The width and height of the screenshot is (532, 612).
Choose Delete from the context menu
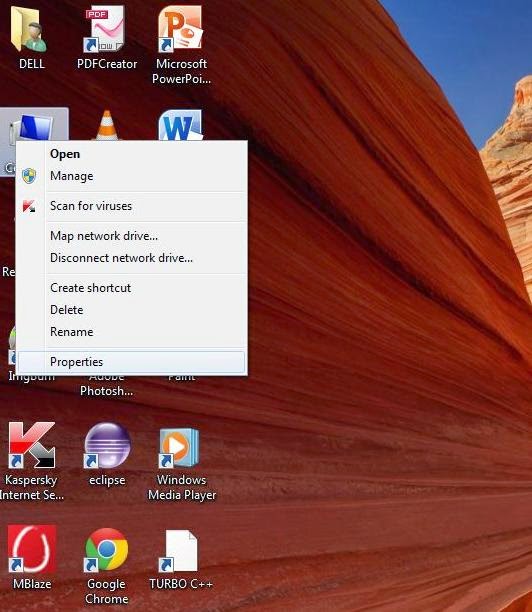click(x=131, y=310)
